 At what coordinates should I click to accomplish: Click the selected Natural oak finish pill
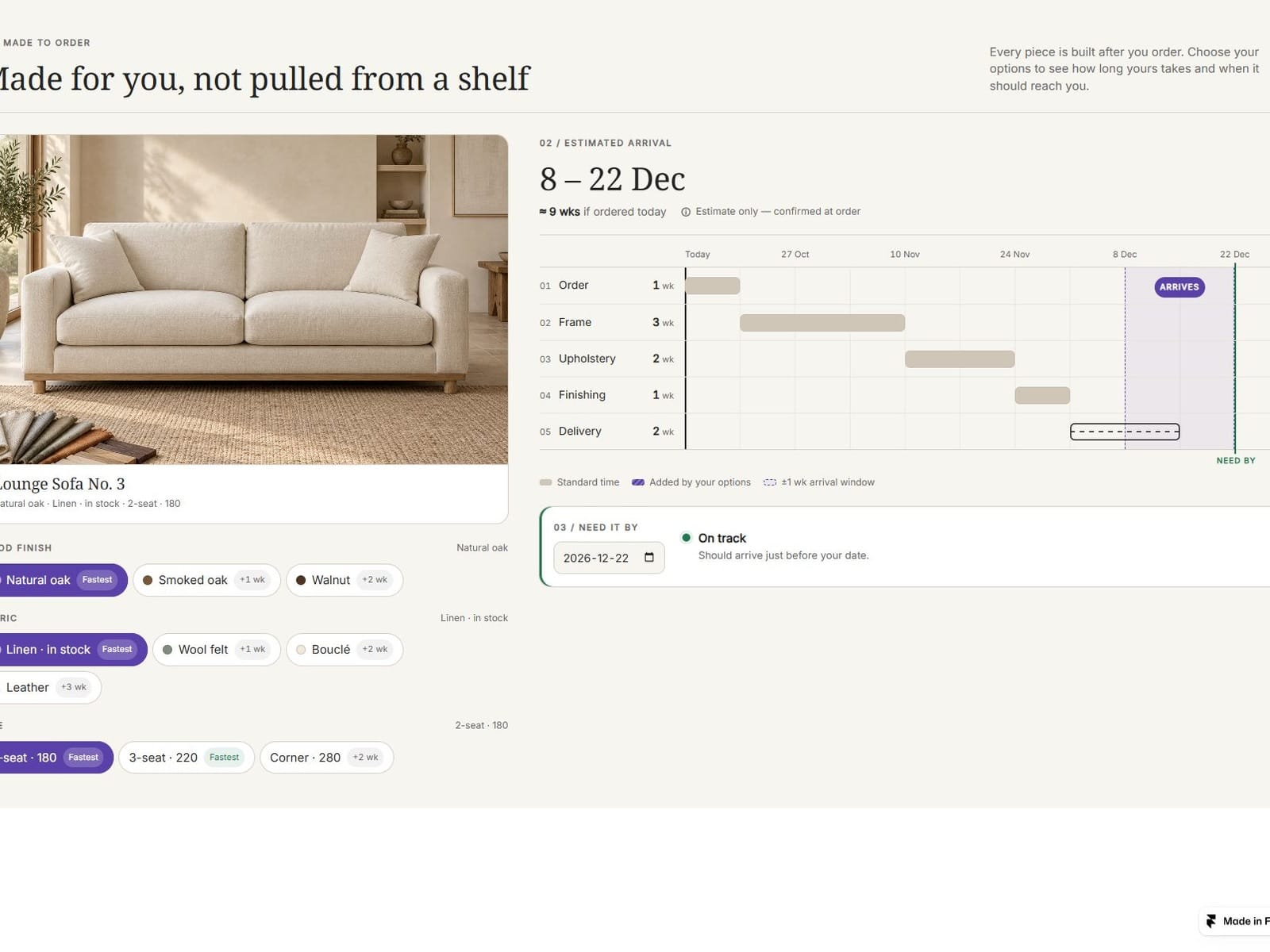point(62,580)
